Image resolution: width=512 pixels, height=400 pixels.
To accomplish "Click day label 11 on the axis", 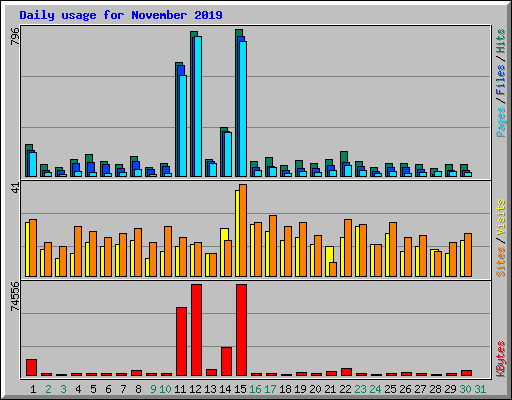I will click(x=180, y=389).
